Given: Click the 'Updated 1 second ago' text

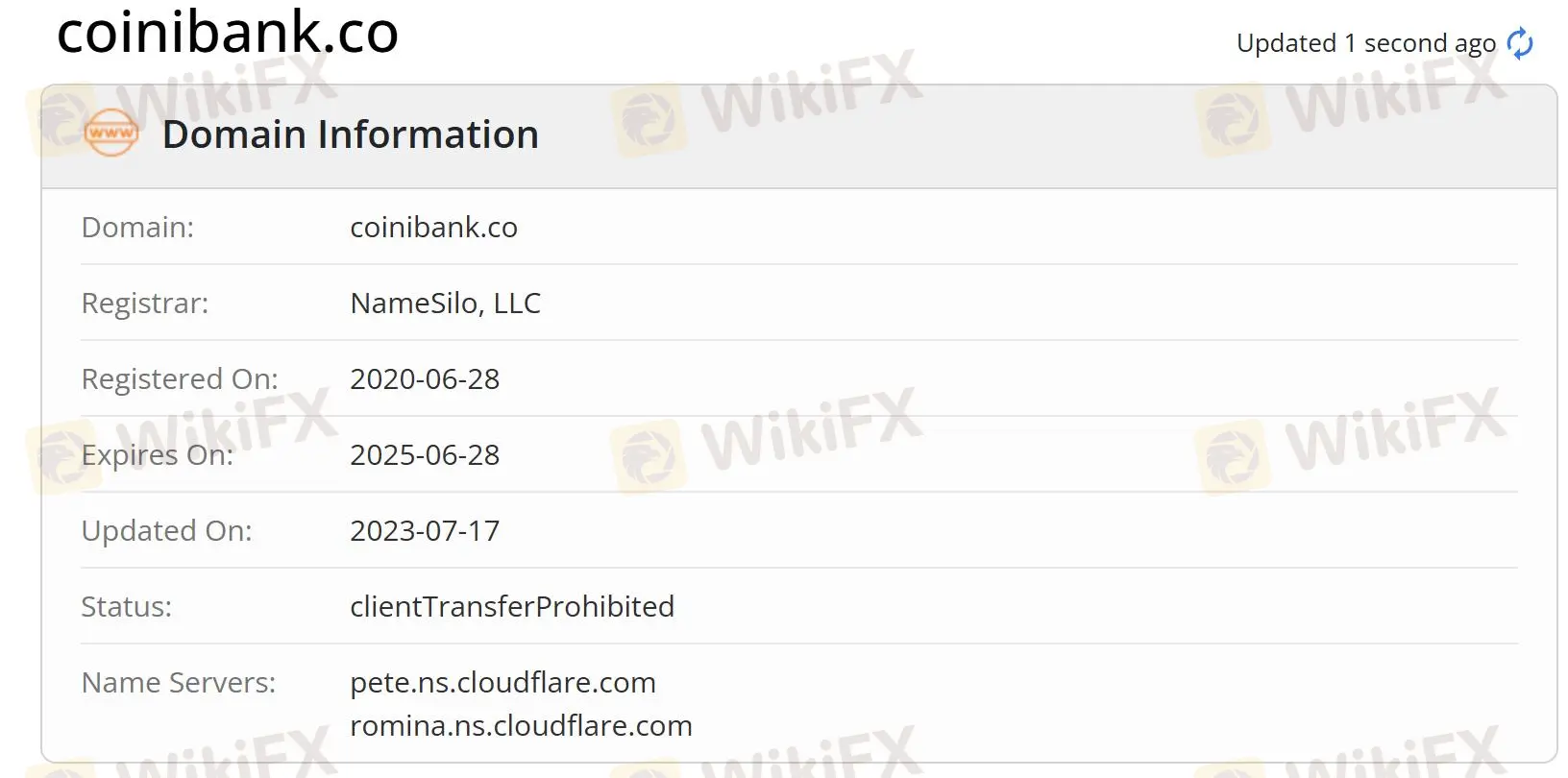Looking at the screenshot, I should coord(1365,43).
